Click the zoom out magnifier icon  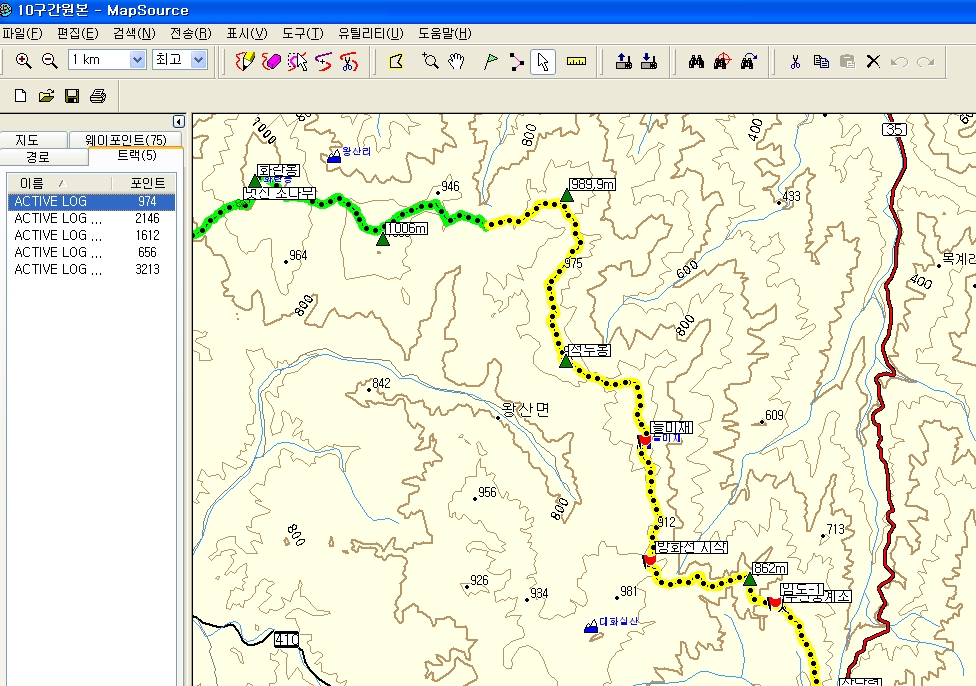pos(50,60)
